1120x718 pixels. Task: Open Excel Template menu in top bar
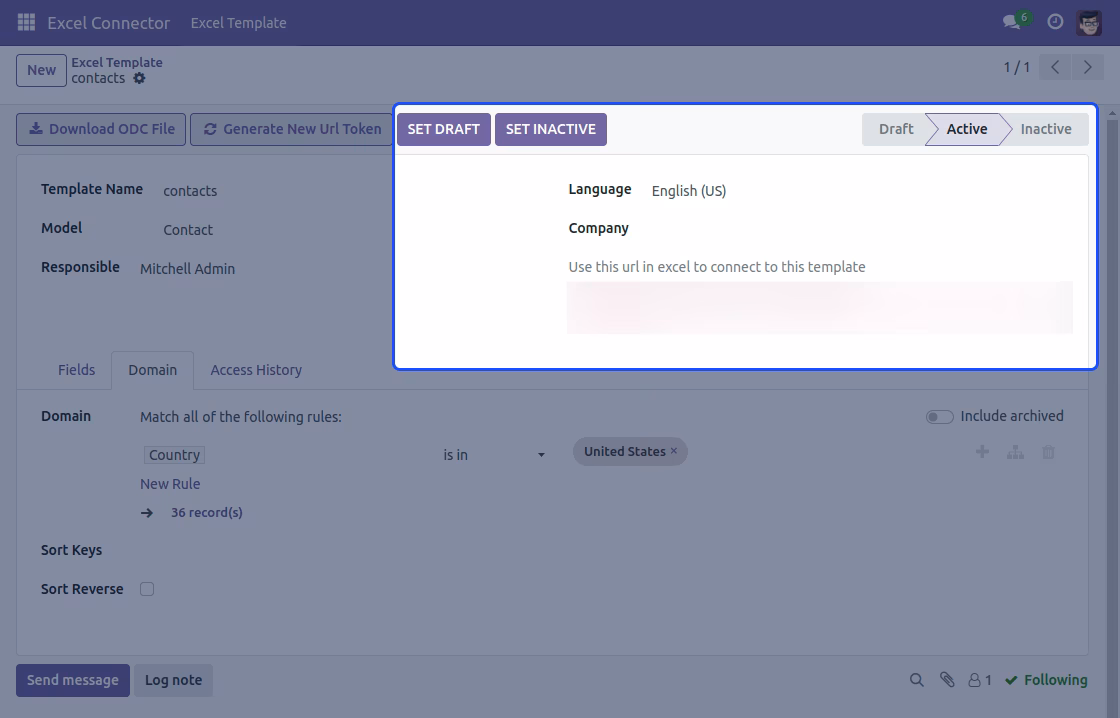pyautogui.click(x=239, y=23)
